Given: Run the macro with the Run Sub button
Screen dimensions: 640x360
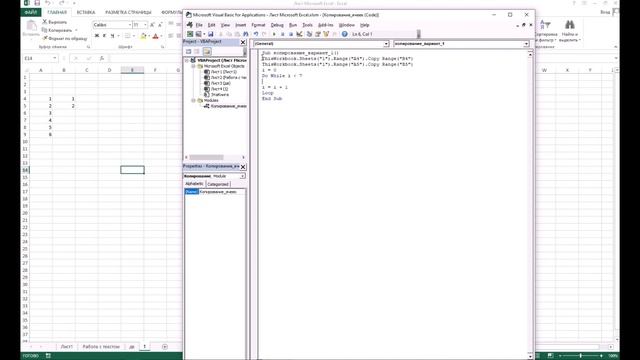Looking at the screenshot, I should coord(274,34).
